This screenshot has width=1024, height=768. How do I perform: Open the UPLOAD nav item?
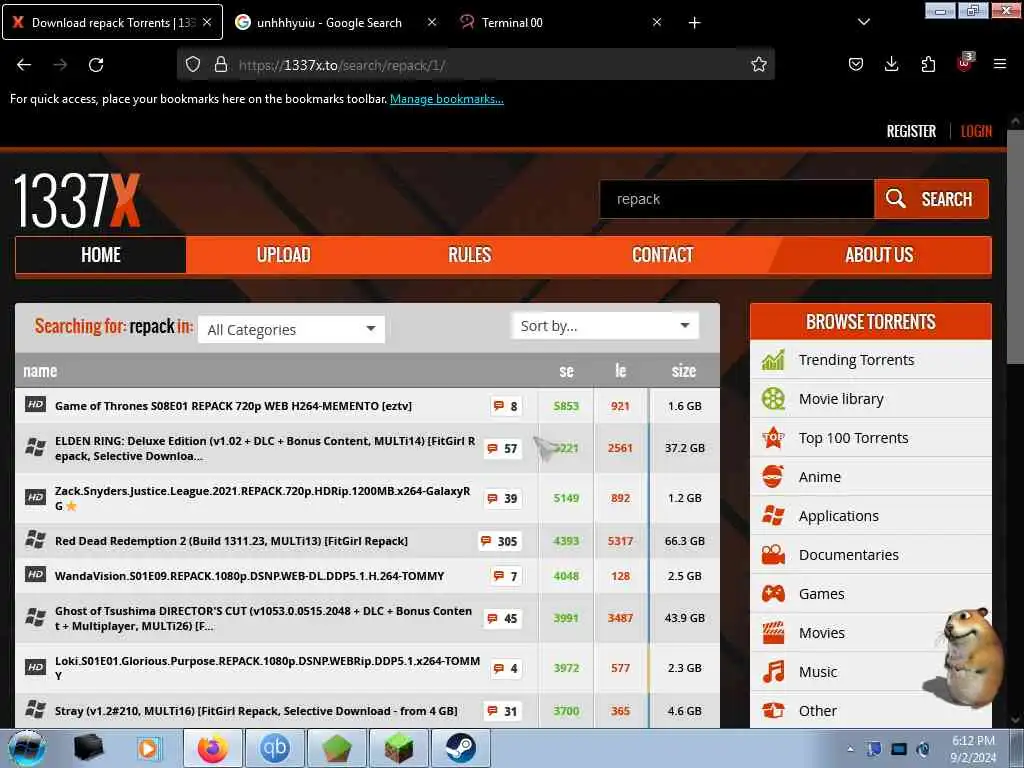click(x=283, y=255)
